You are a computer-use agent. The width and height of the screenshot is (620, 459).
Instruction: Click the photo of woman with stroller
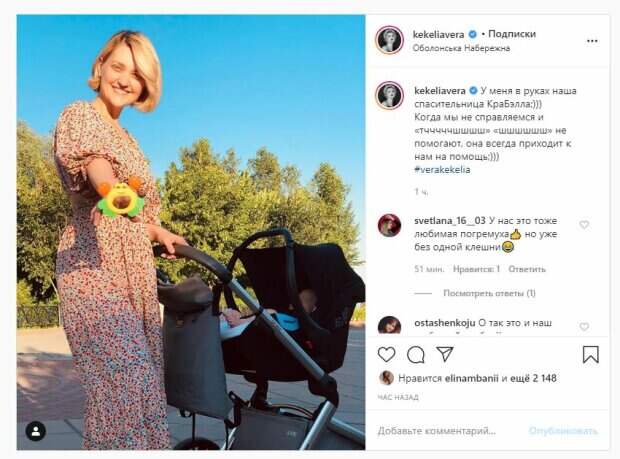tap(190, 230)
